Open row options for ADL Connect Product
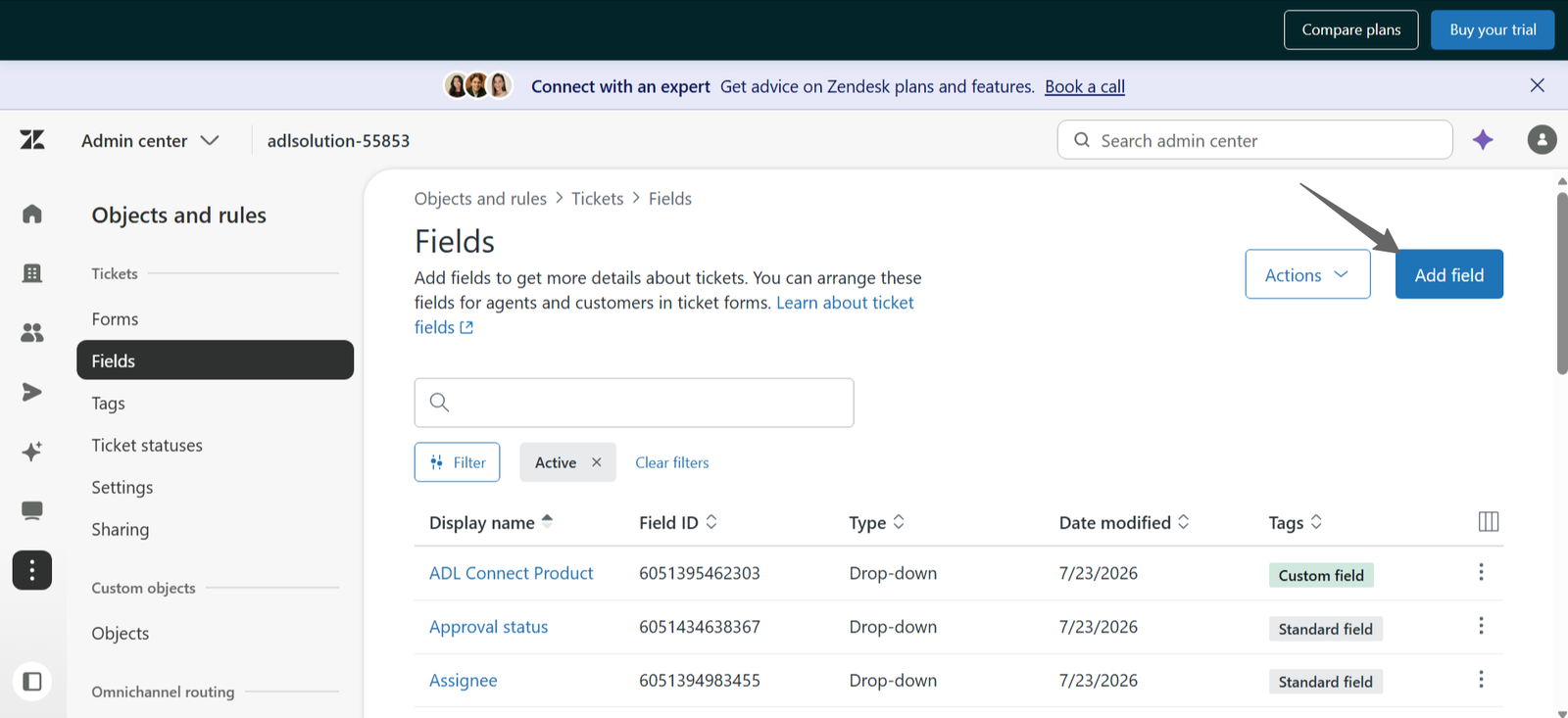The height and width of the screenshot is (718, 1568). (1481, 572)
